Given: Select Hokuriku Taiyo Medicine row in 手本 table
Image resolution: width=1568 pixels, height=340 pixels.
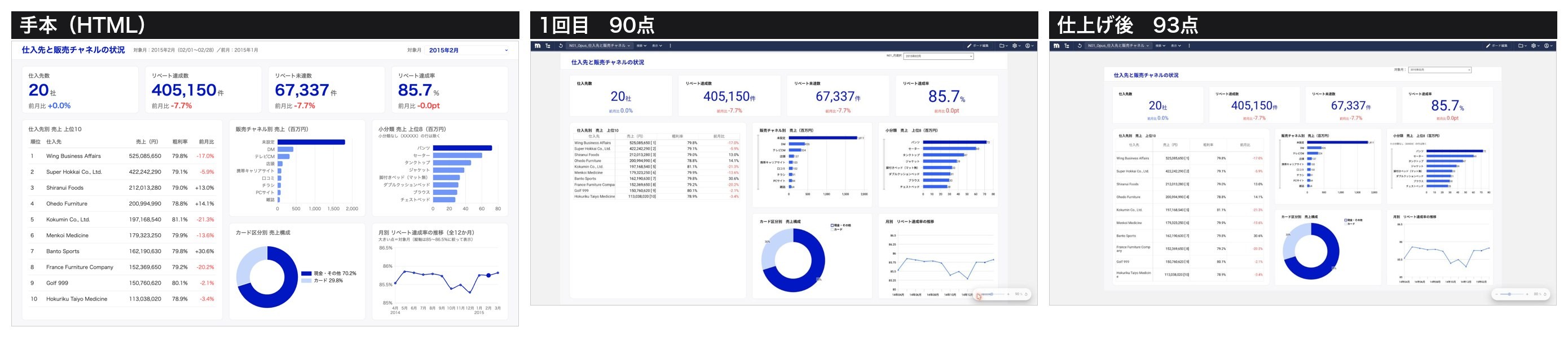Looking at the screenshot, I should pyautogui.click(x=122, y=299).
